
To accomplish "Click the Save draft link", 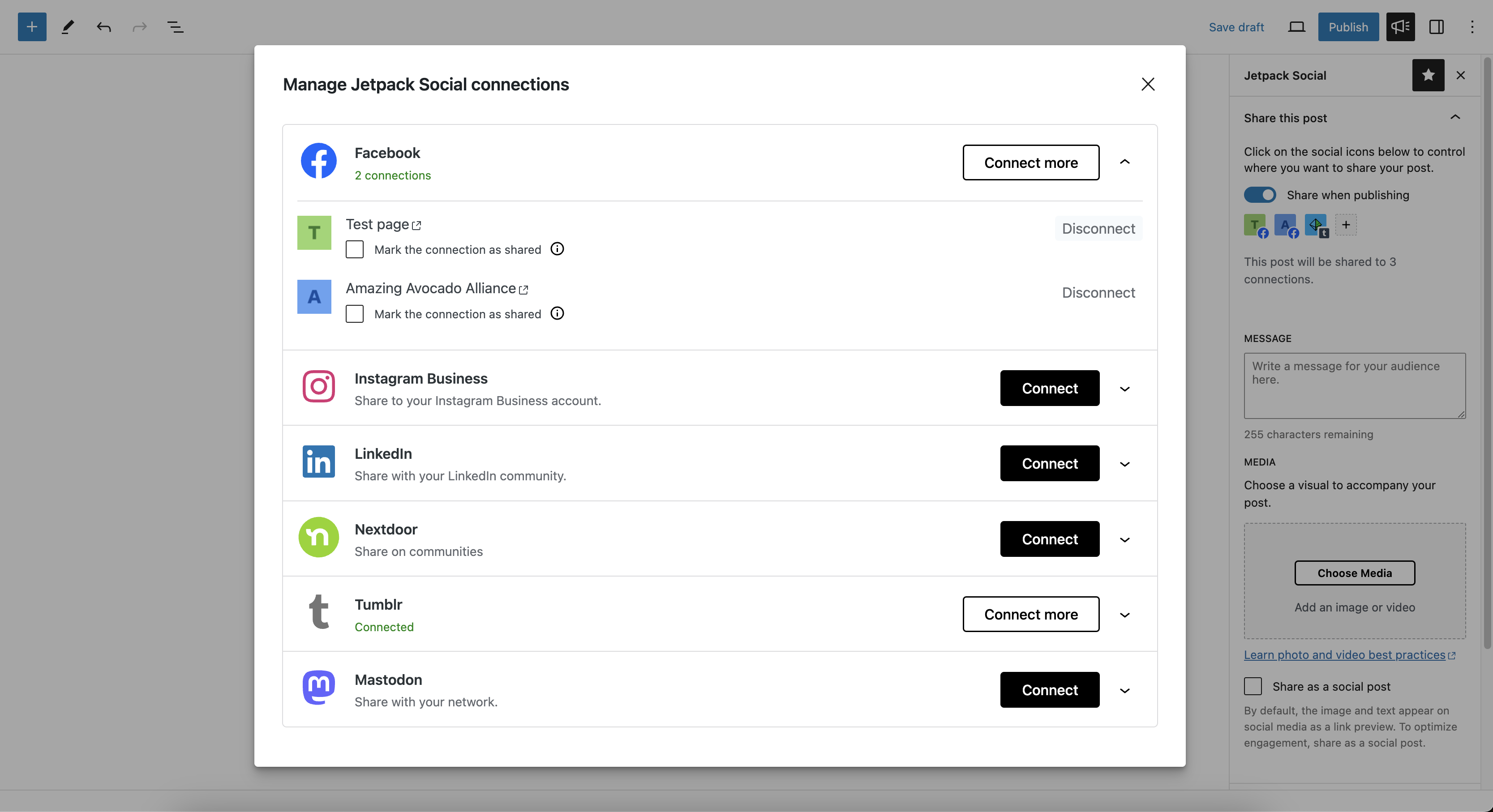I will (1236, 27).
